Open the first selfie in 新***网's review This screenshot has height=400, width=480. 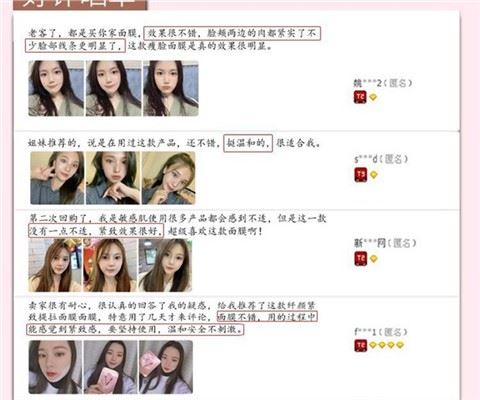click(x=55, y=265)
